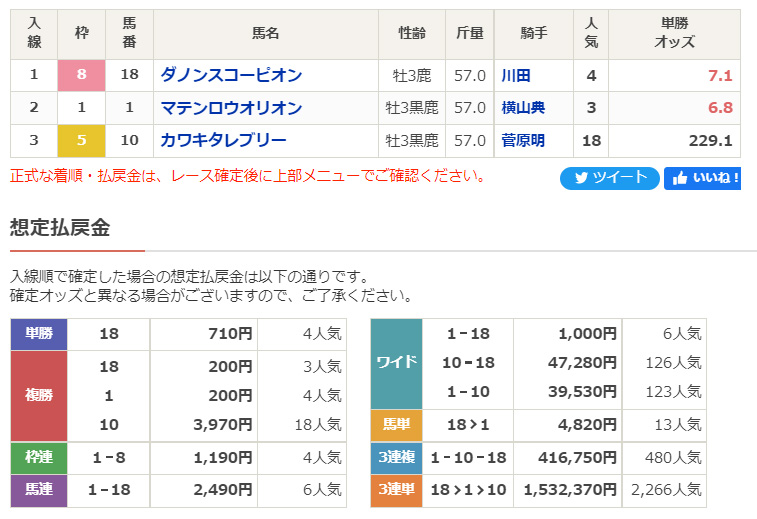
Task: Click the 馬単 bet type label
Action: 396,425
